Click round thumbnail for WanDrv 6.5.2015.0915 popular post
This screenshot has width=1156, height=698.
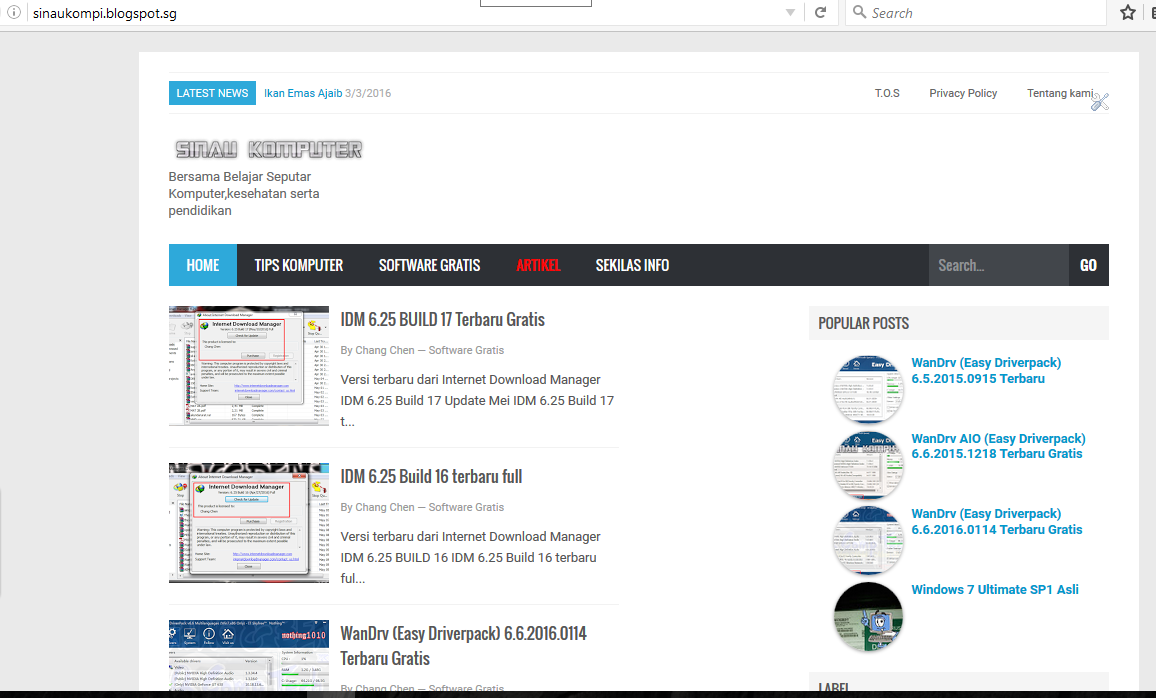868,389
